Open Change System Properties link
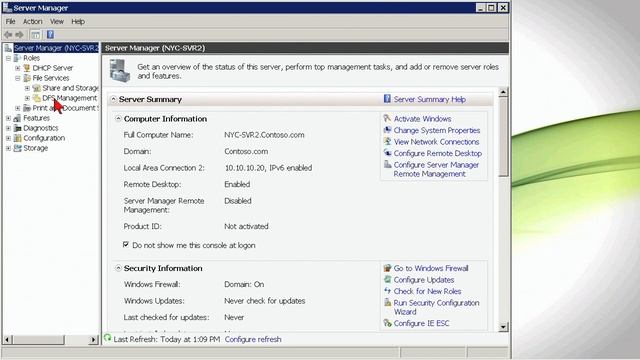Screen dimensions: 640x360 [437, 130]
